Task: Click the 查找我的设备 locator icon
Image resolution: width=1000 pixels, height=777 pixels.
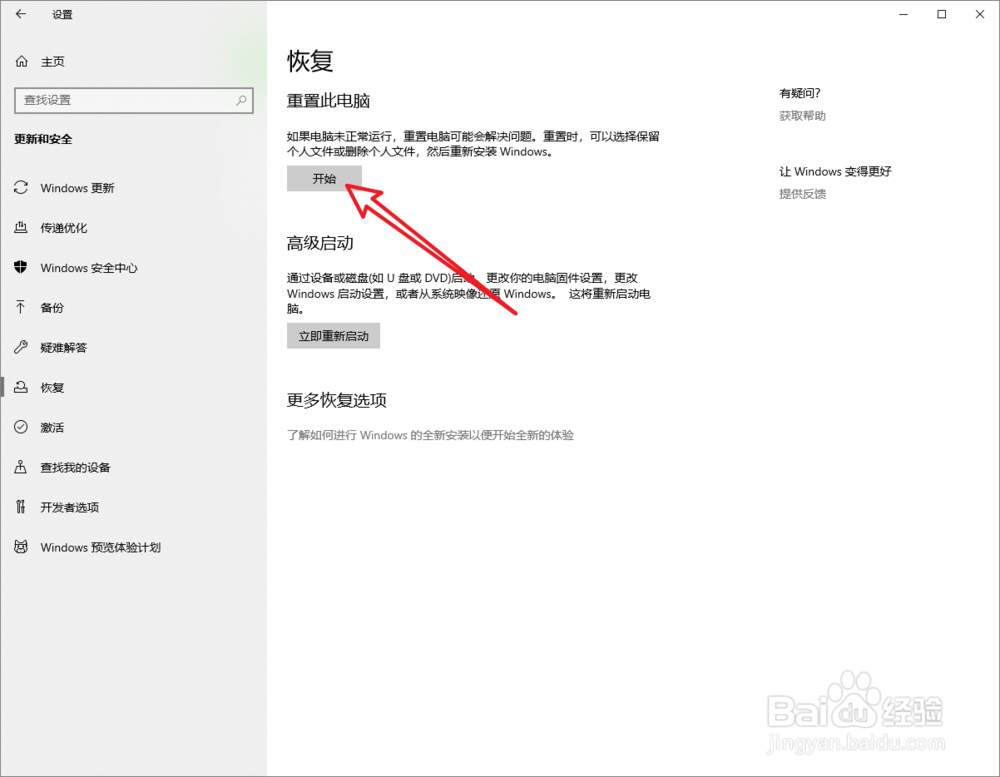Action: (x=21, y=467)
